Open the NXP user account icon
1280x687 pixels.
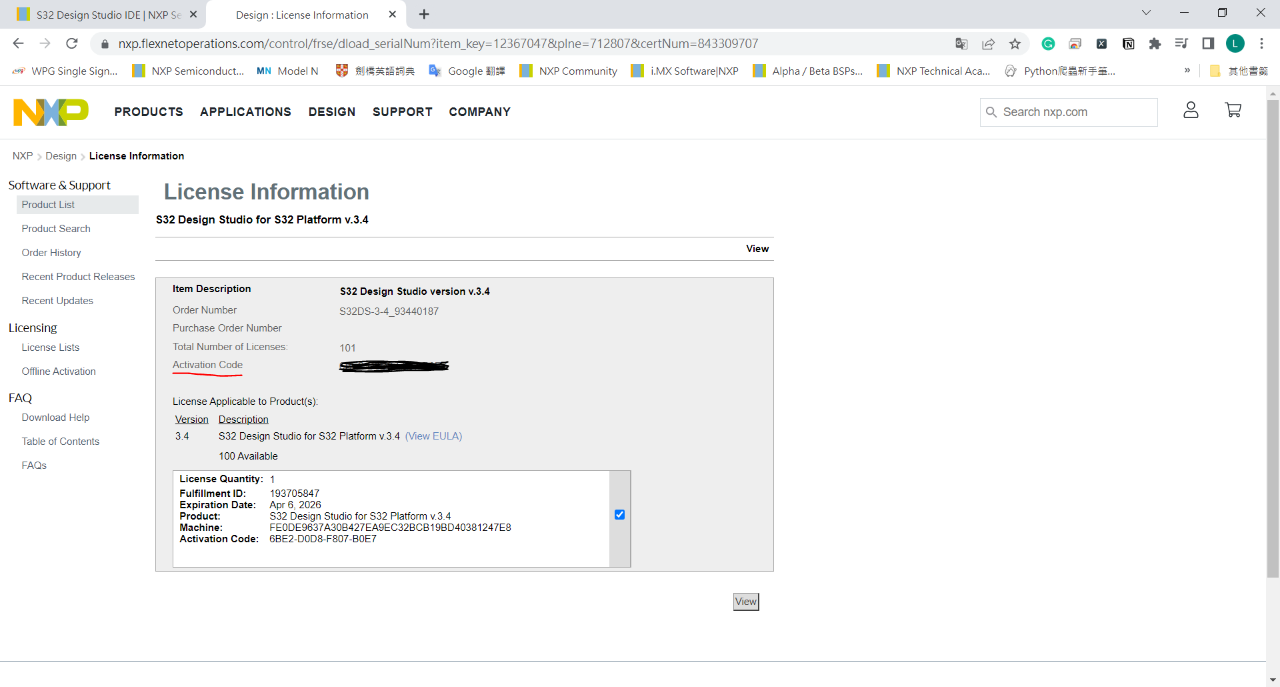[x=1190, y=111]
